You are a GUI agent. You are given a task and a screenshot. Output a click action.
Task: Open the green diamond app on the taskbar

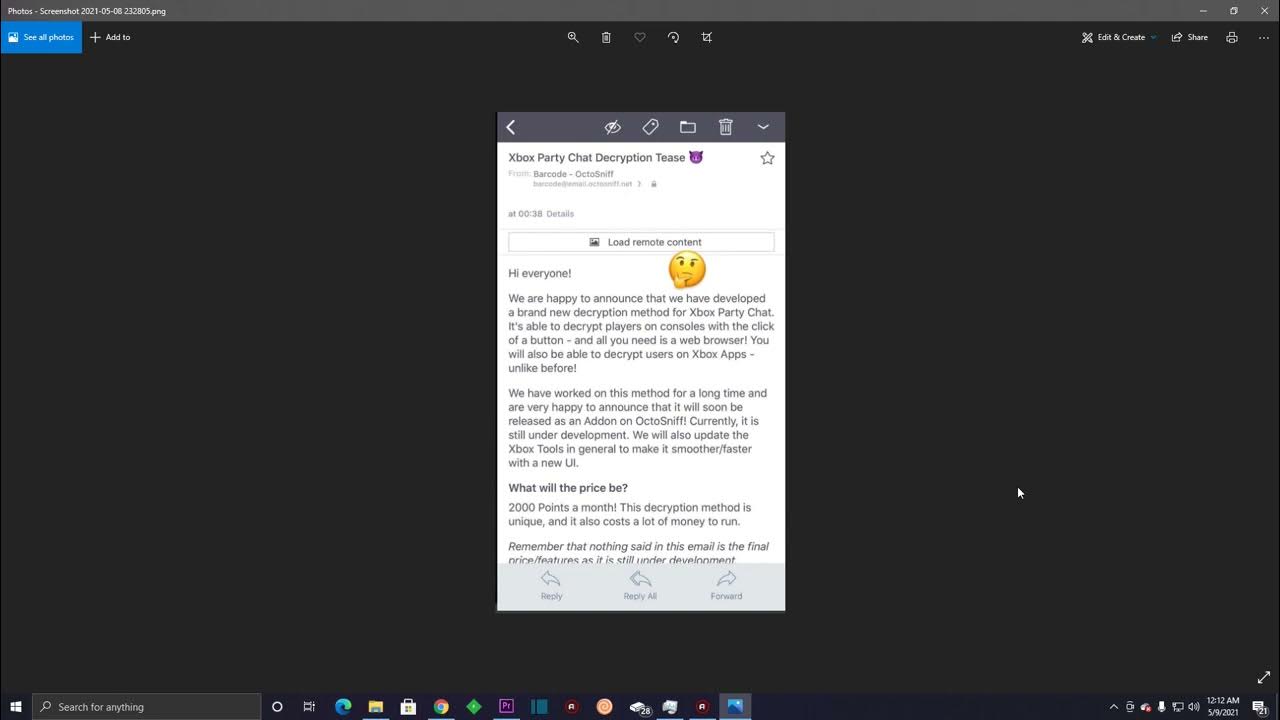click(x=474, y=706)
